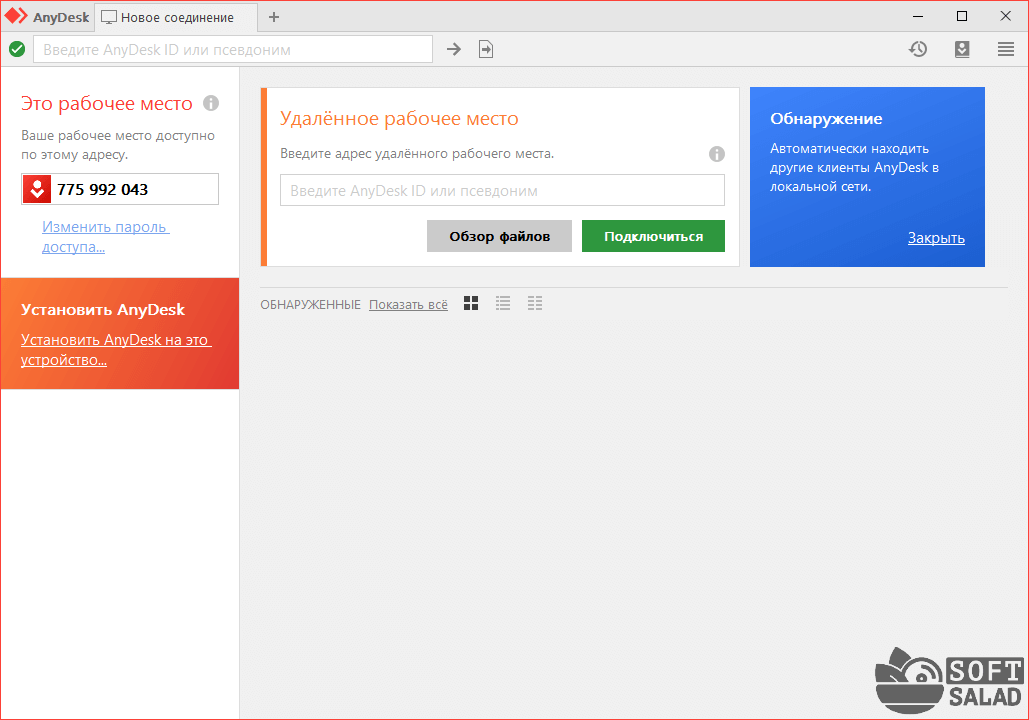Viewport: 1029px width, 720px height.
Task: Switch discovered list to details view
Action: pyautogui.click(x=535, y=304)
